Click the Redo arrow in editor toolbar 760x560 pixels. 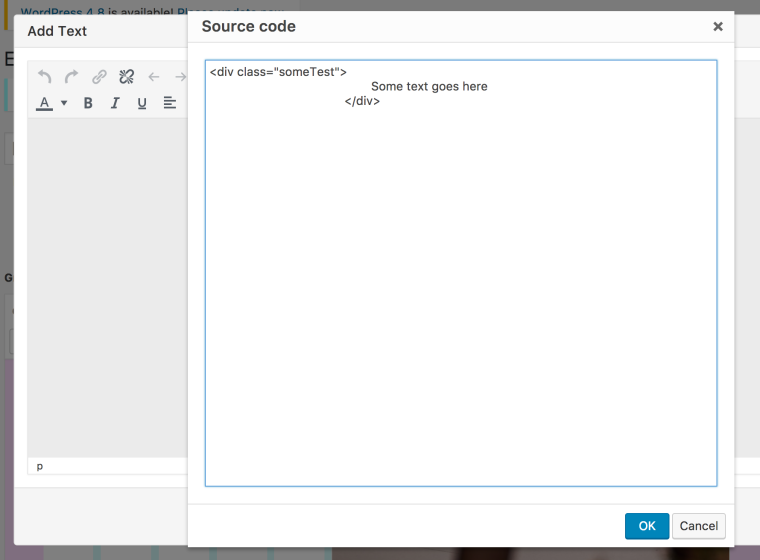(x=71, y=77)
